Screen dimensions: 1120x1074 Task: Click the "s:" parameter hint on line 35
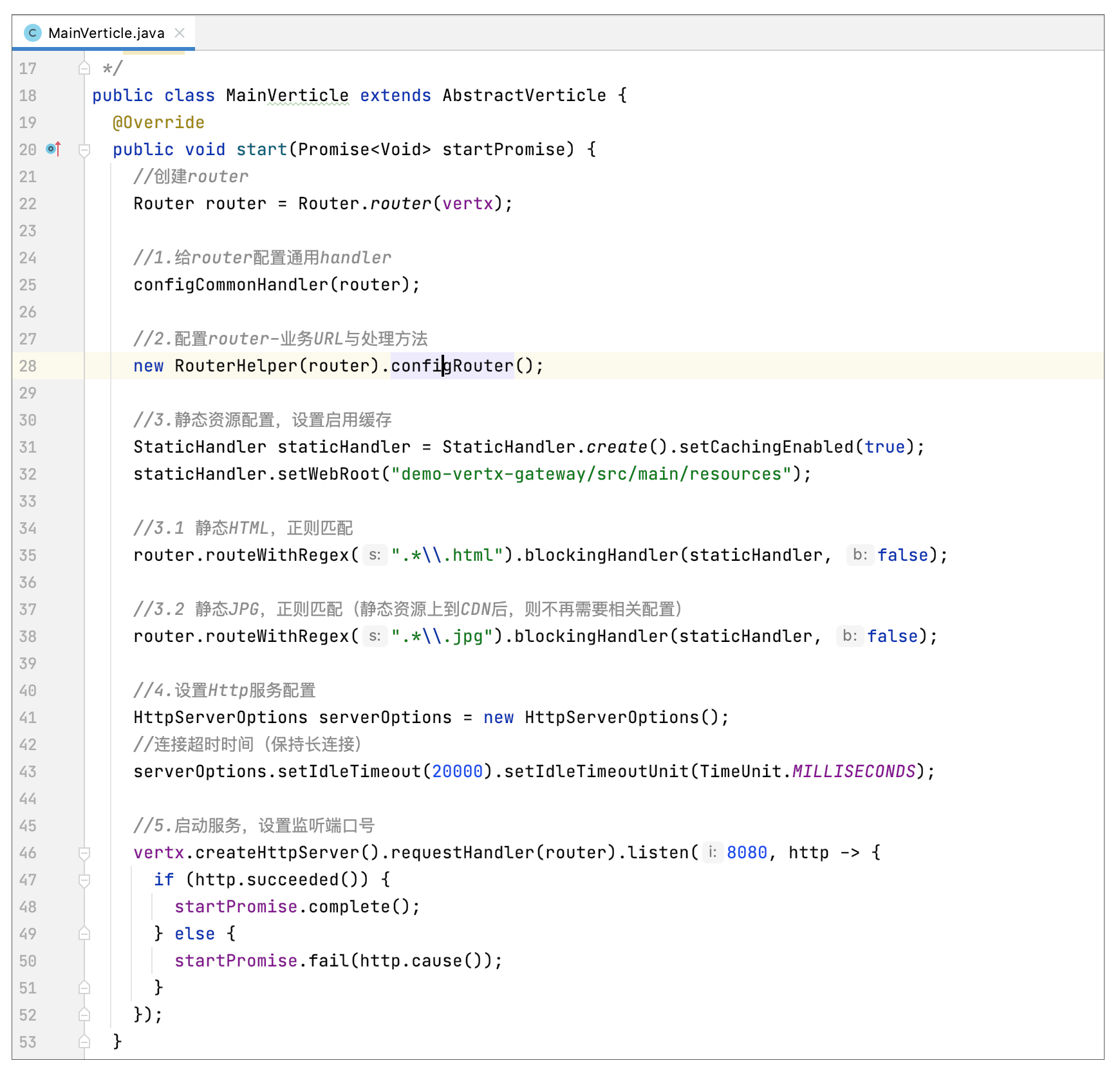tap(375, 555)
